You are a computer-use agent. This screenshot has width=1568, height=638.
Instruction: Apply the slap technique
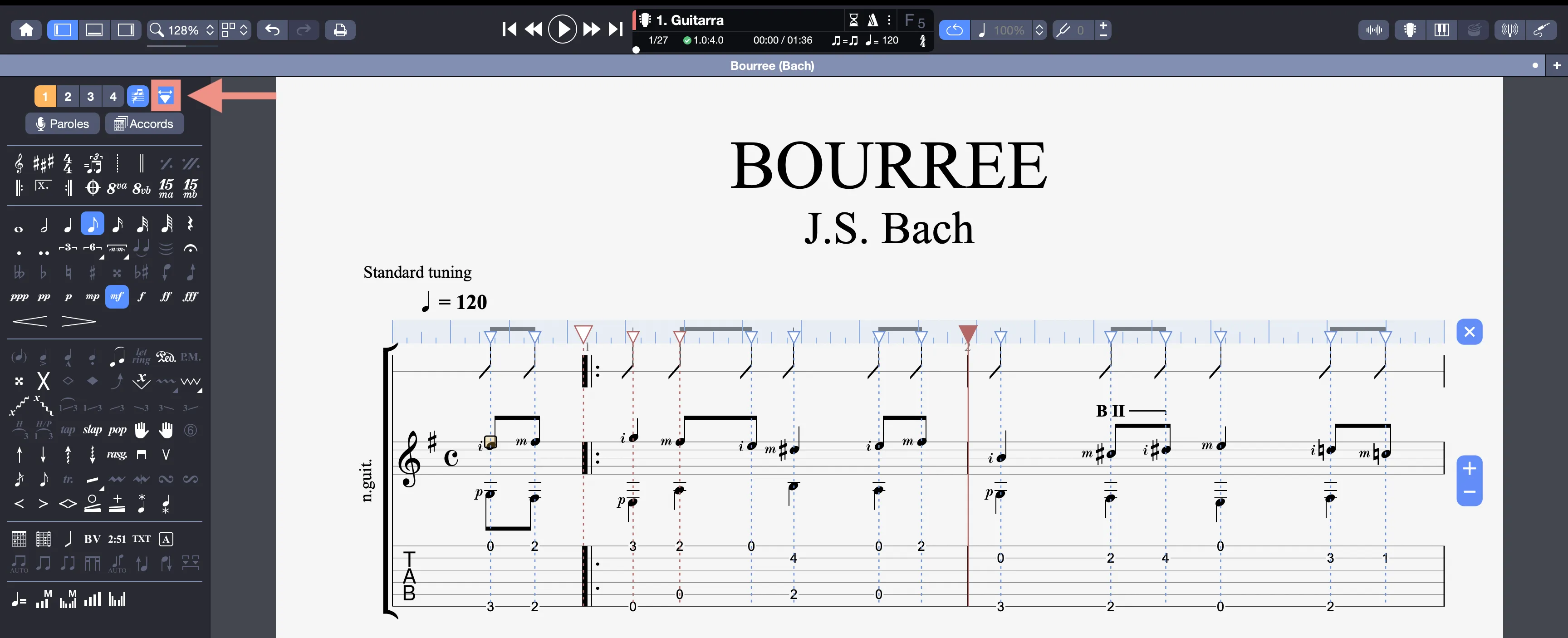click(x=93, y=430)
